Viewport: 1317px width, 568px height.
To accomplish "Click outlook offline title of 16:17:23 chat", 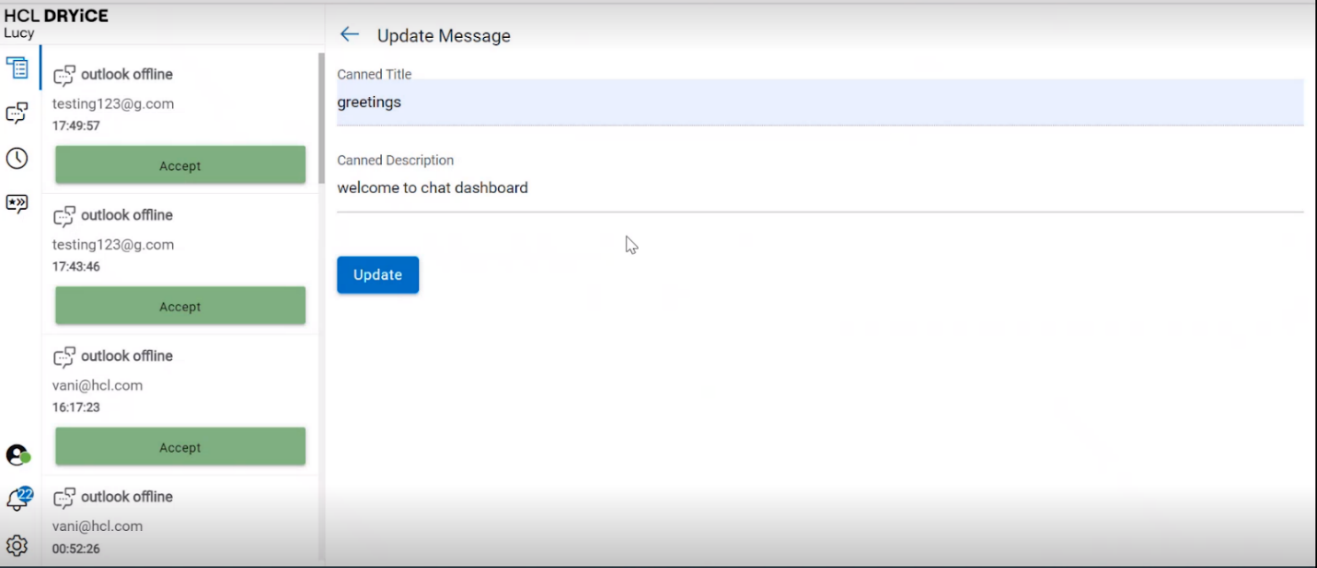I will [x=127, y=356].
